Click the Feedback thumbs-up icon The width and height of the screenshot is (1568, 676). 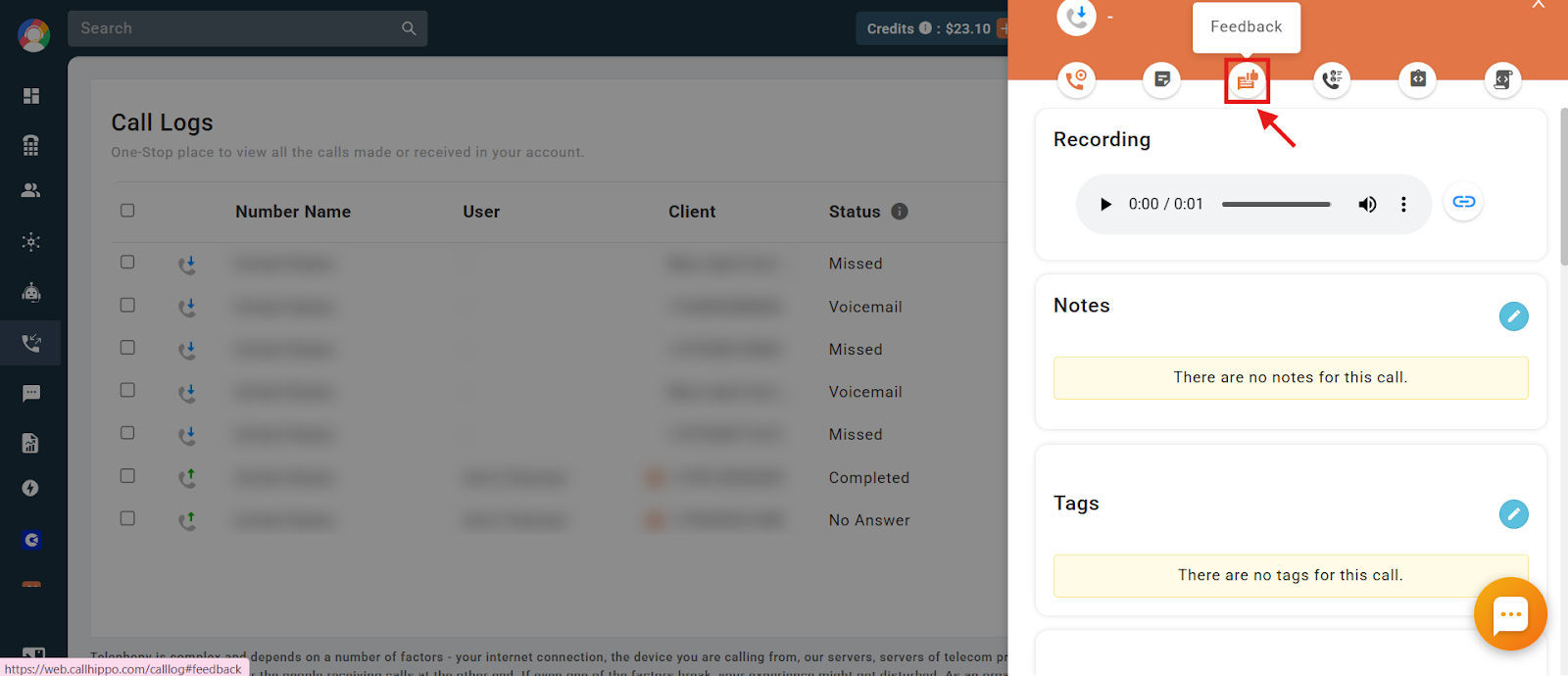click(x=1247, y=80)
